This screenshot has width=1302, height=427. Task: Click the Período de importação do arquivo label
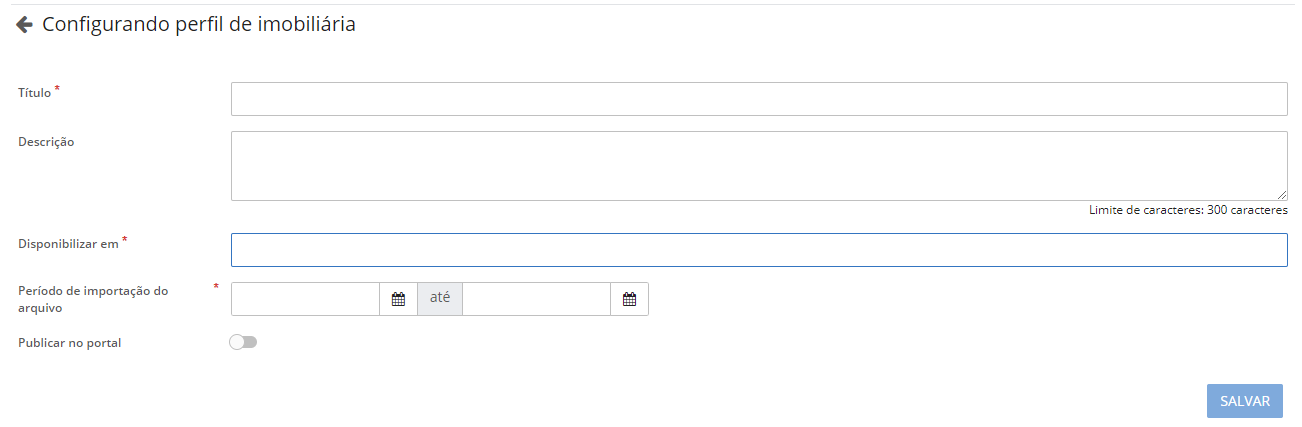pyautogui.click(x=93, y=299)
